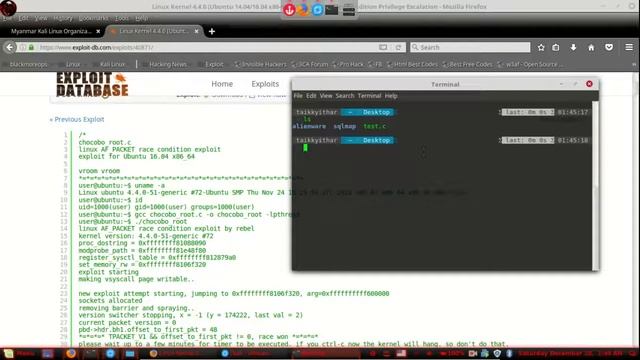Open a new tab with plus button
The width and height of the screenshot is (640, 360).
pos(212,31)
